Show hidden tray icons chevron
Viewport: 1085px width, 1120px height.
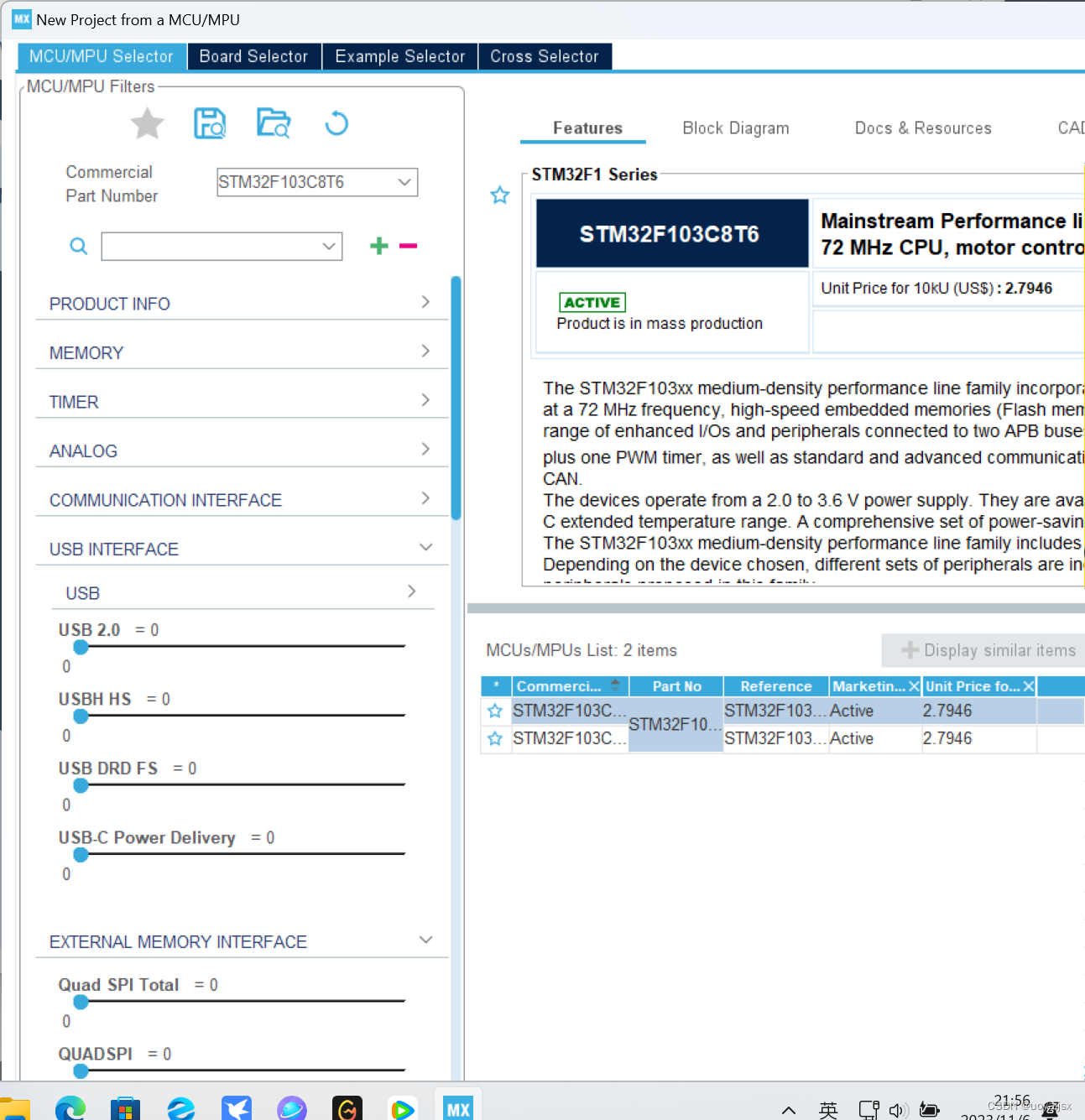click(x=789, y=1110)
